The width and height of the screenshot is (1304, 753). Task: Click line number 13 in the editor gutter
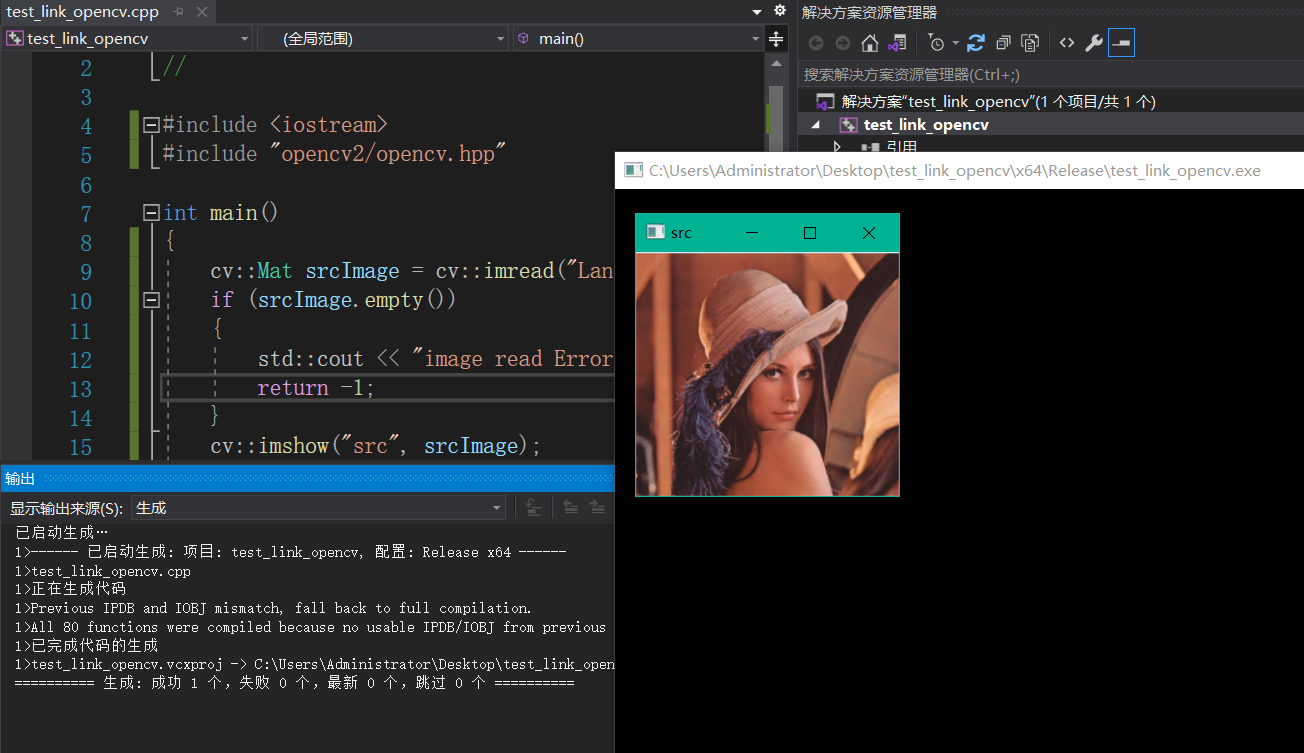(x=80, y=389)
